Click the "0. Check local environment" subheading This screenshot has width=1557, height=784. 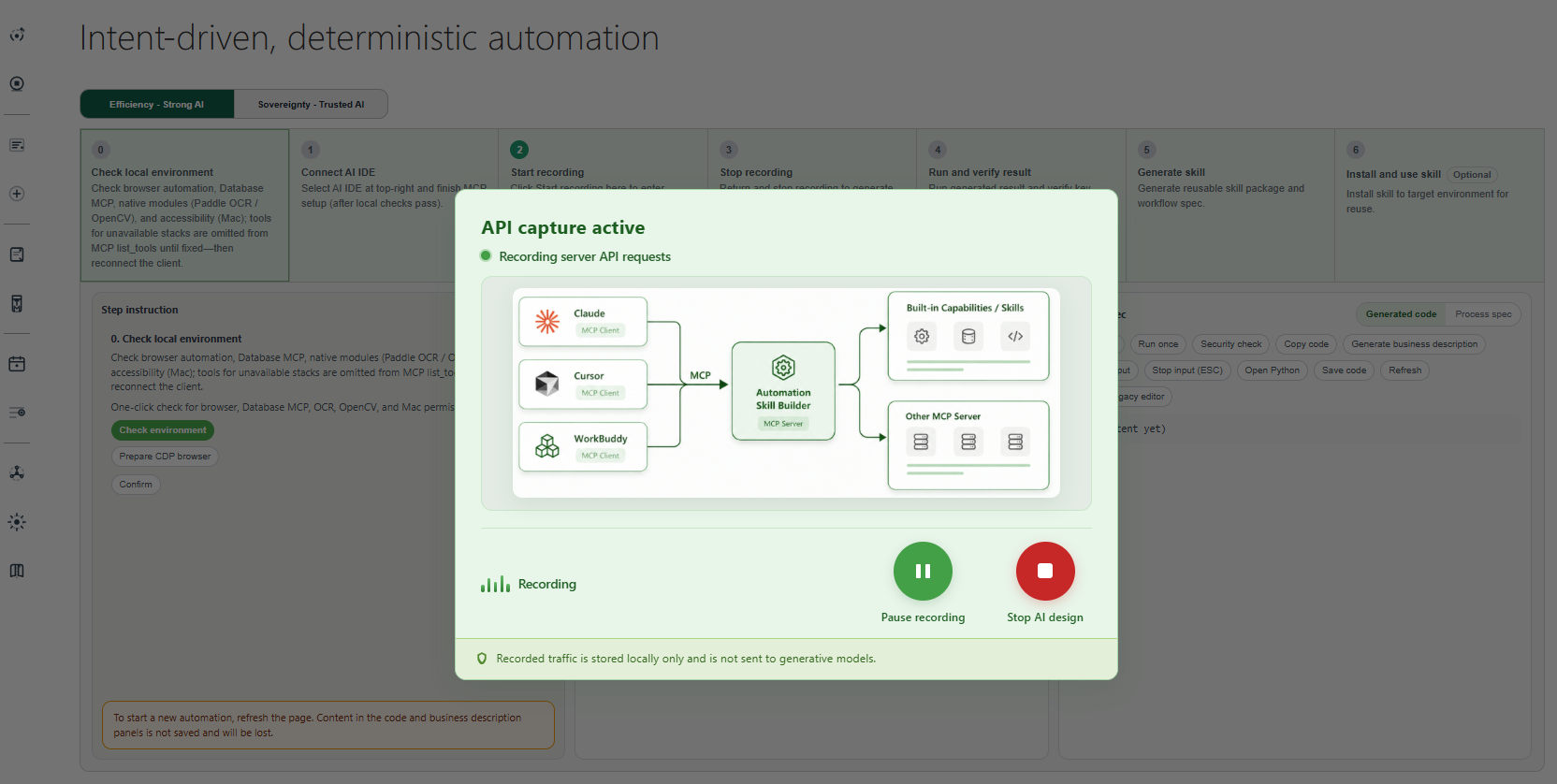(x=176, y=339)
